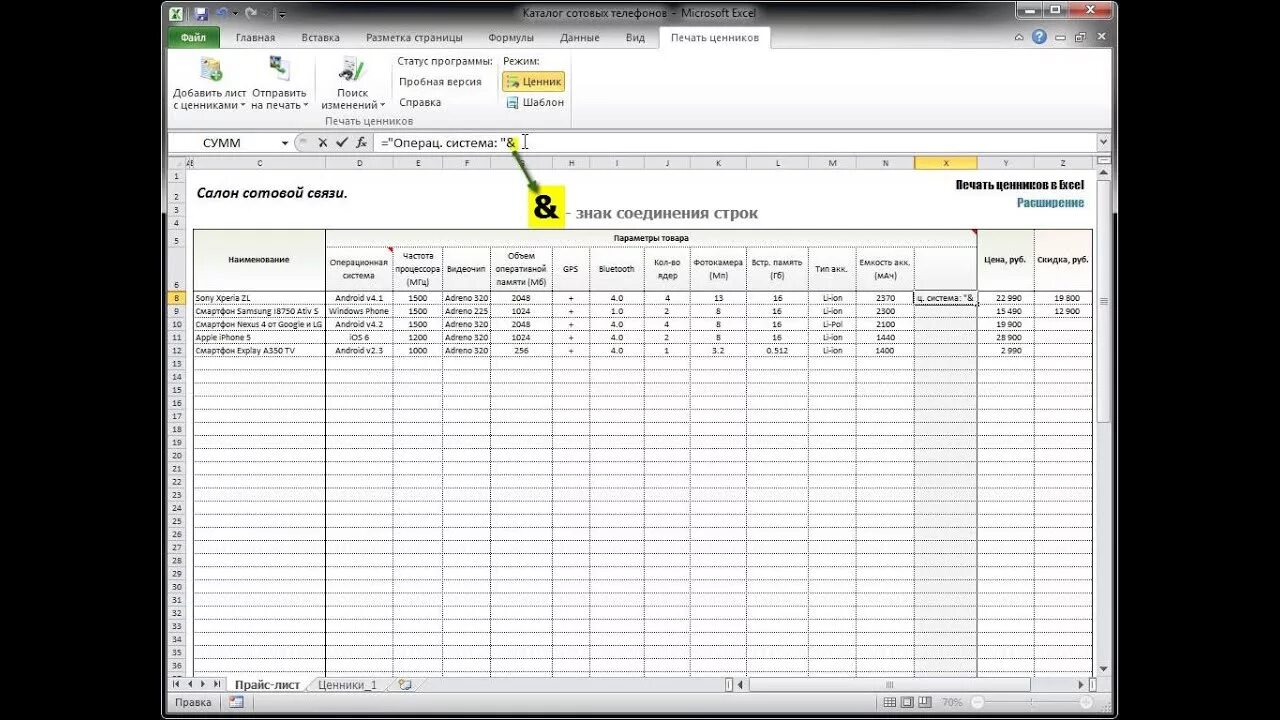The height and width of the screenshot is (720, 1280).
Task: Insert a new worksheet tab icon
Action: 404,685
